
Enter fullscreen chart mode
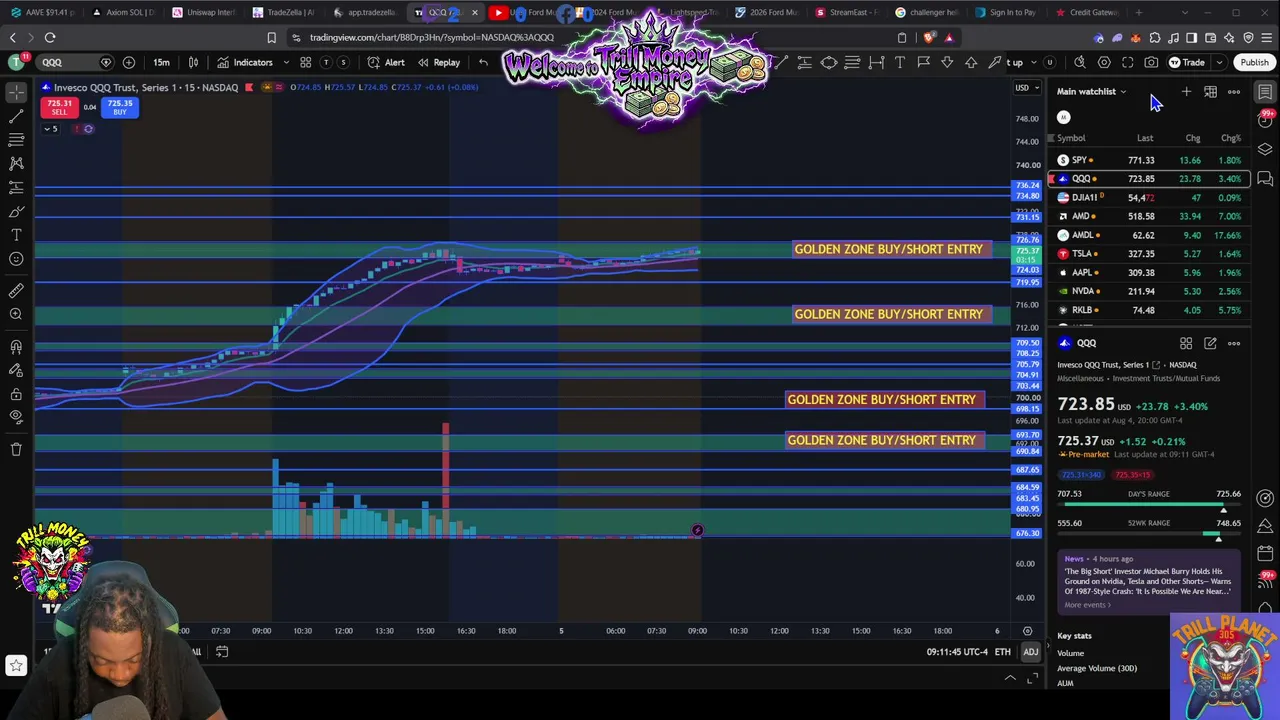pos(1128,62)
